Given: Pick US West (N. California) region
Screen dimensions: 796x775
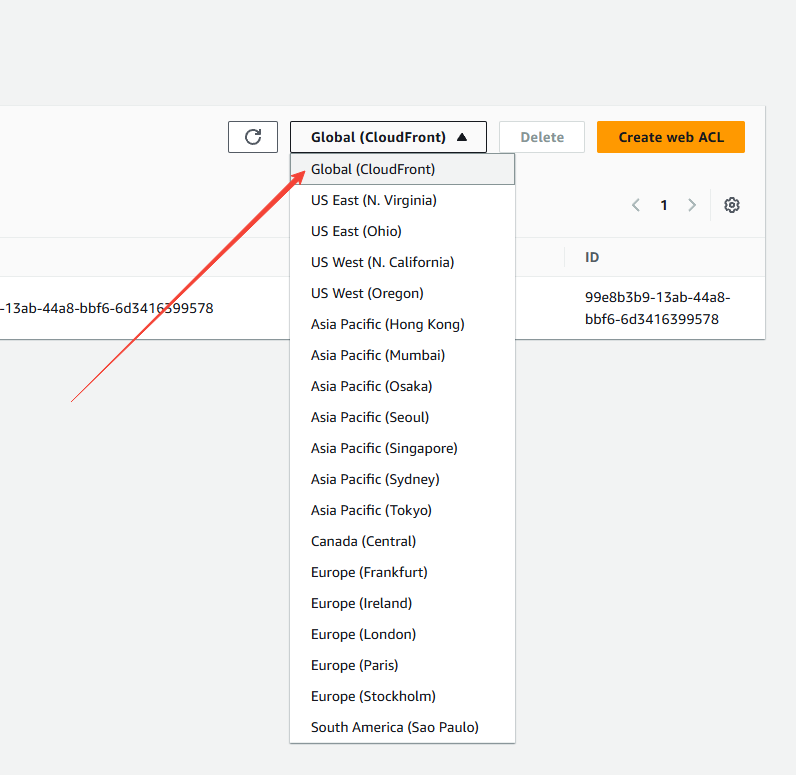Looking at the screenshot, I should [382, 262].
